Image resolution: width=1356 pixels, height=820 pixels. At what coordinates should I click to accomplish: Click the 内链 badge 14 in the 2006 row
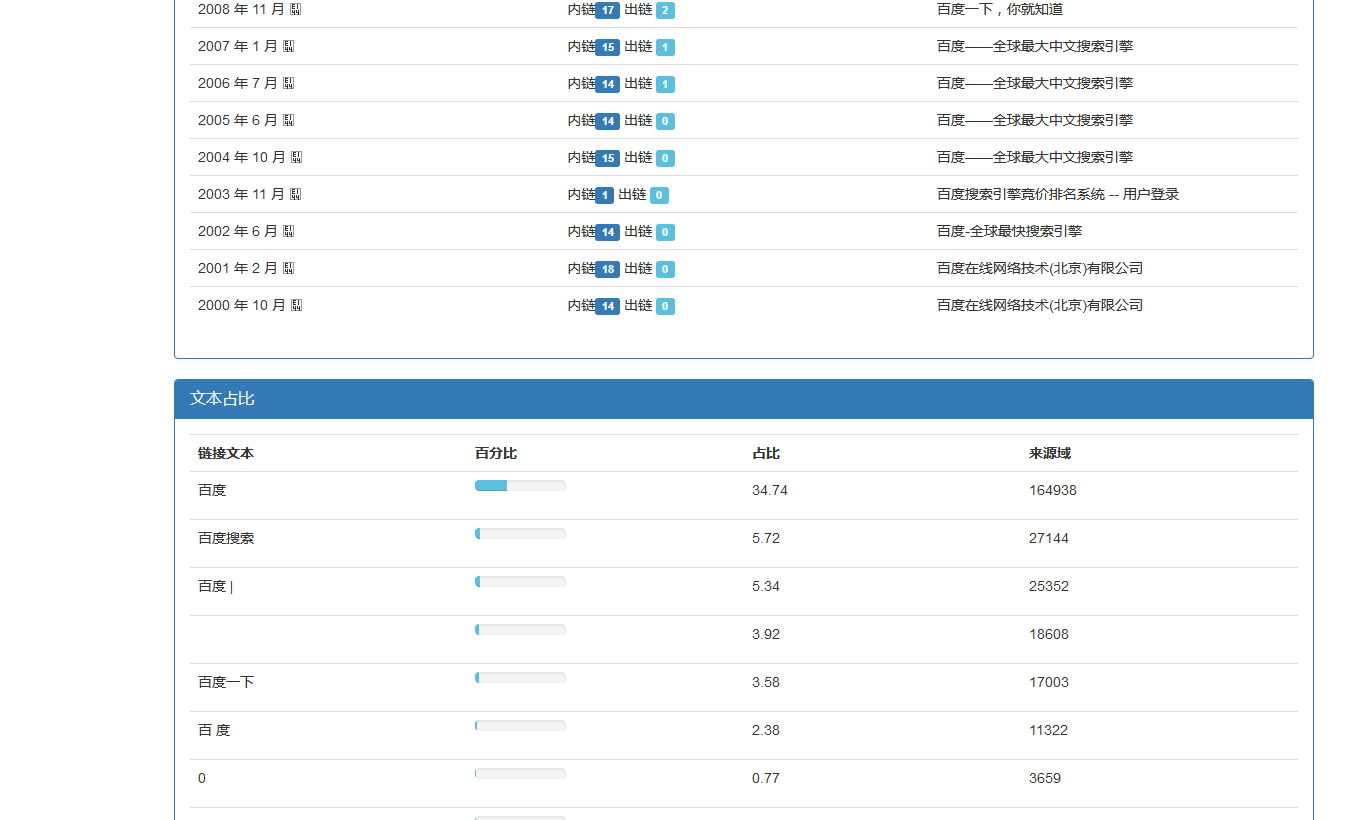pyautogui.click(x=607, y=84)
